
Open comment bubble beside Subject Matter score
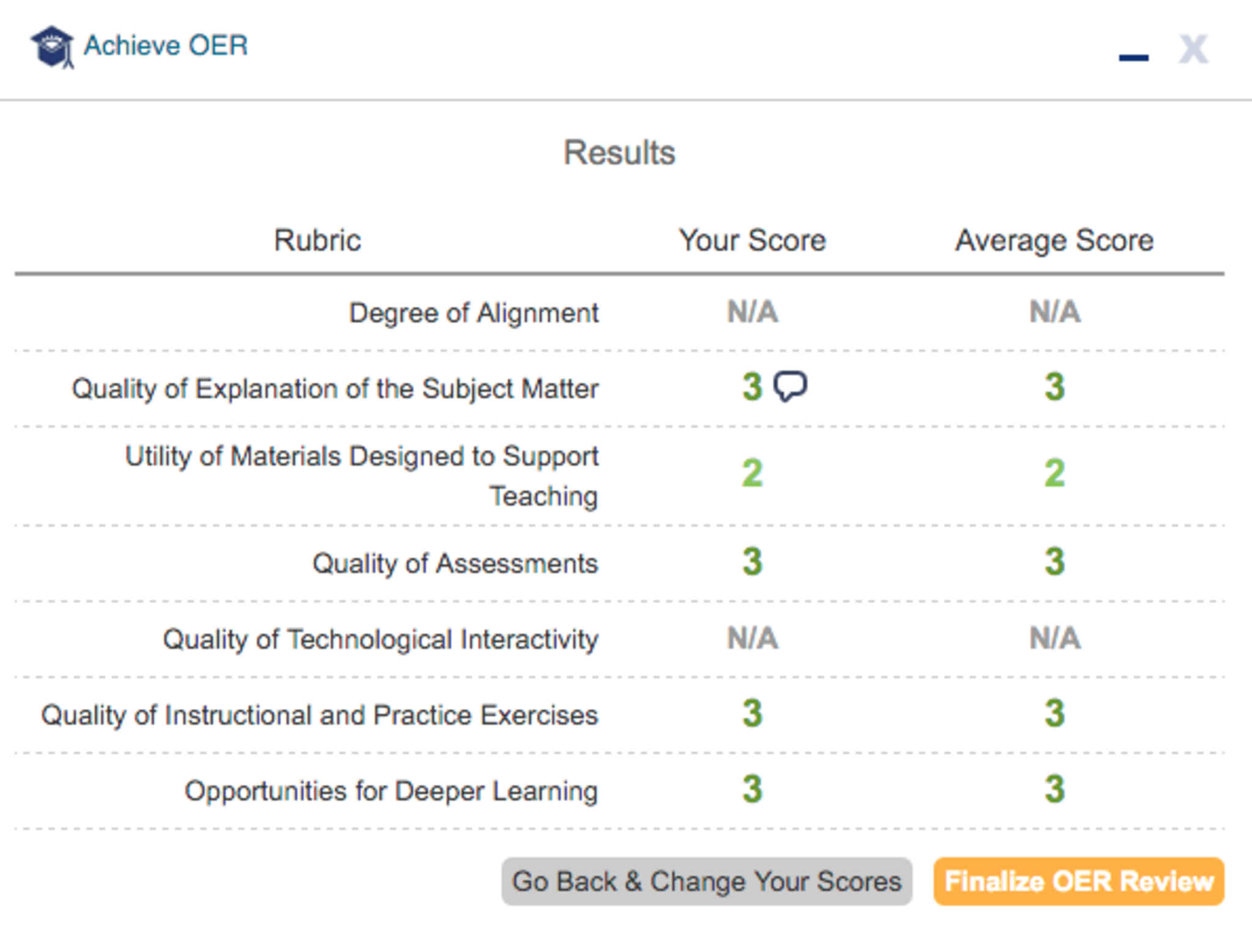[790, 386]
